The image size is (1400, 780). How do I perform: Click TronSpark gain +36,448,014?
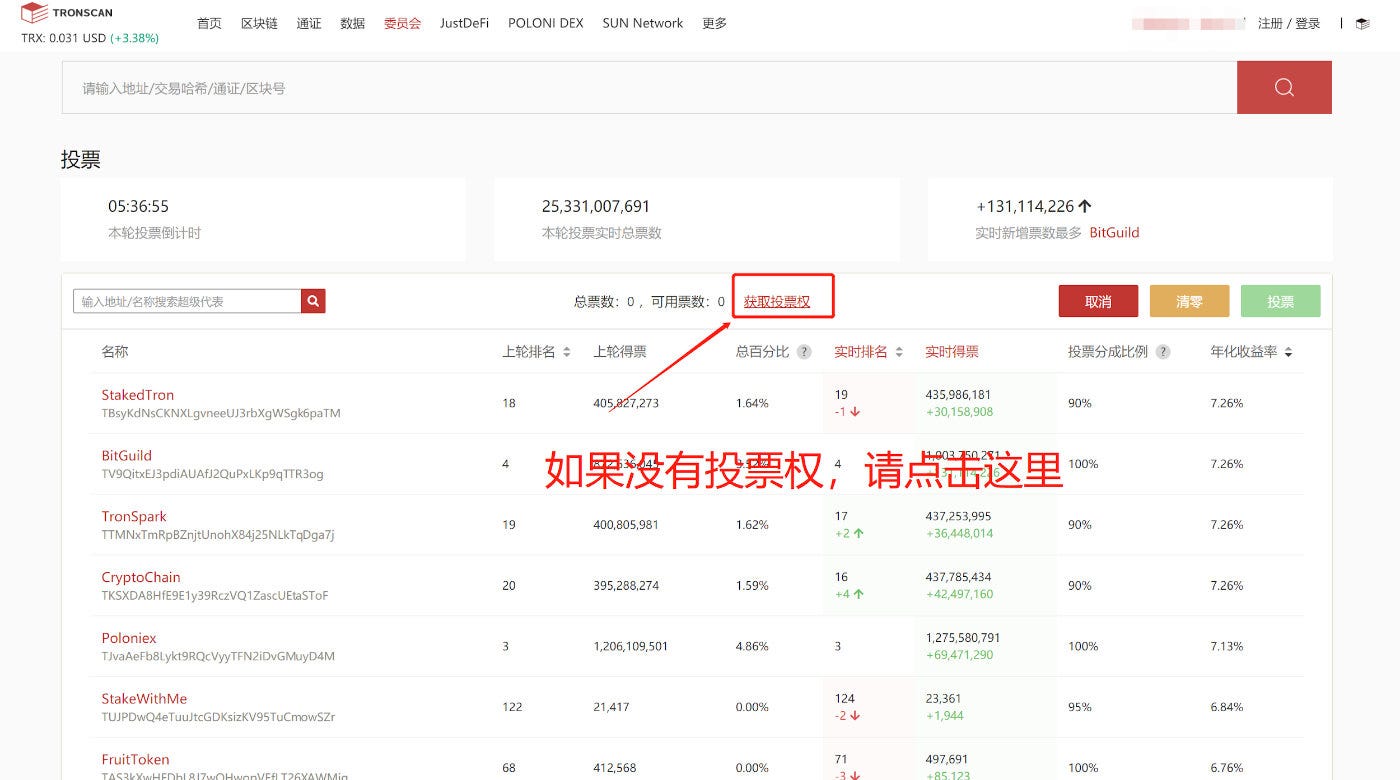pos(959,533)
